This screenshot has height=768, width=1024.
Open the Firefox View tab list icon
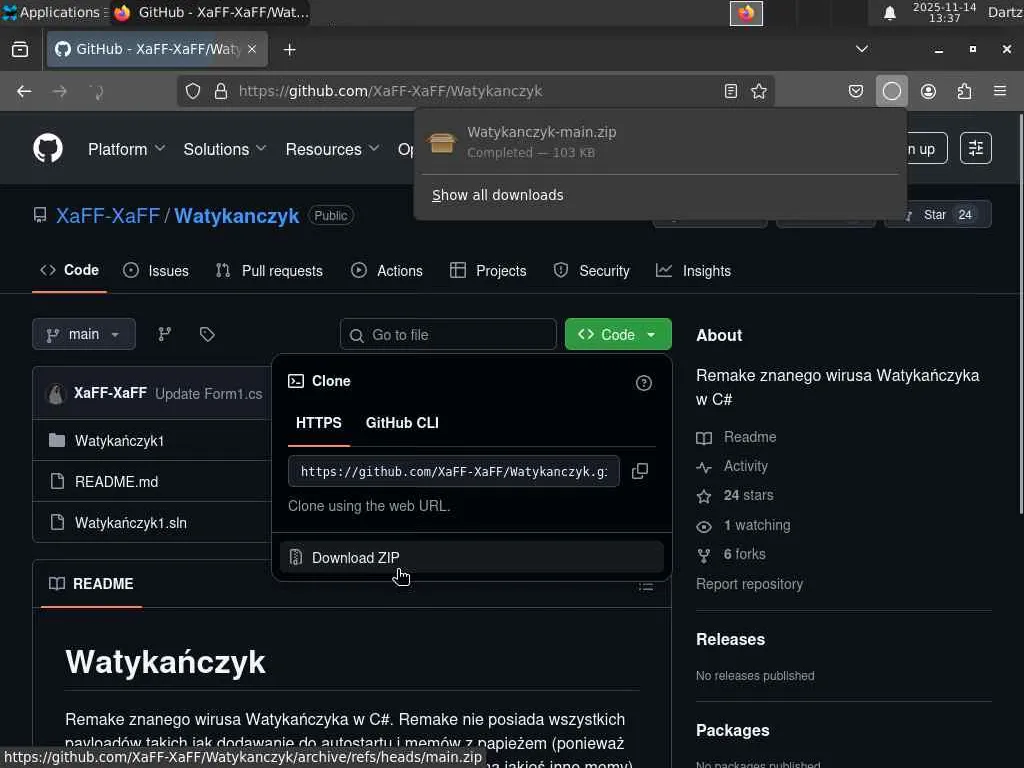coord(20,50)
